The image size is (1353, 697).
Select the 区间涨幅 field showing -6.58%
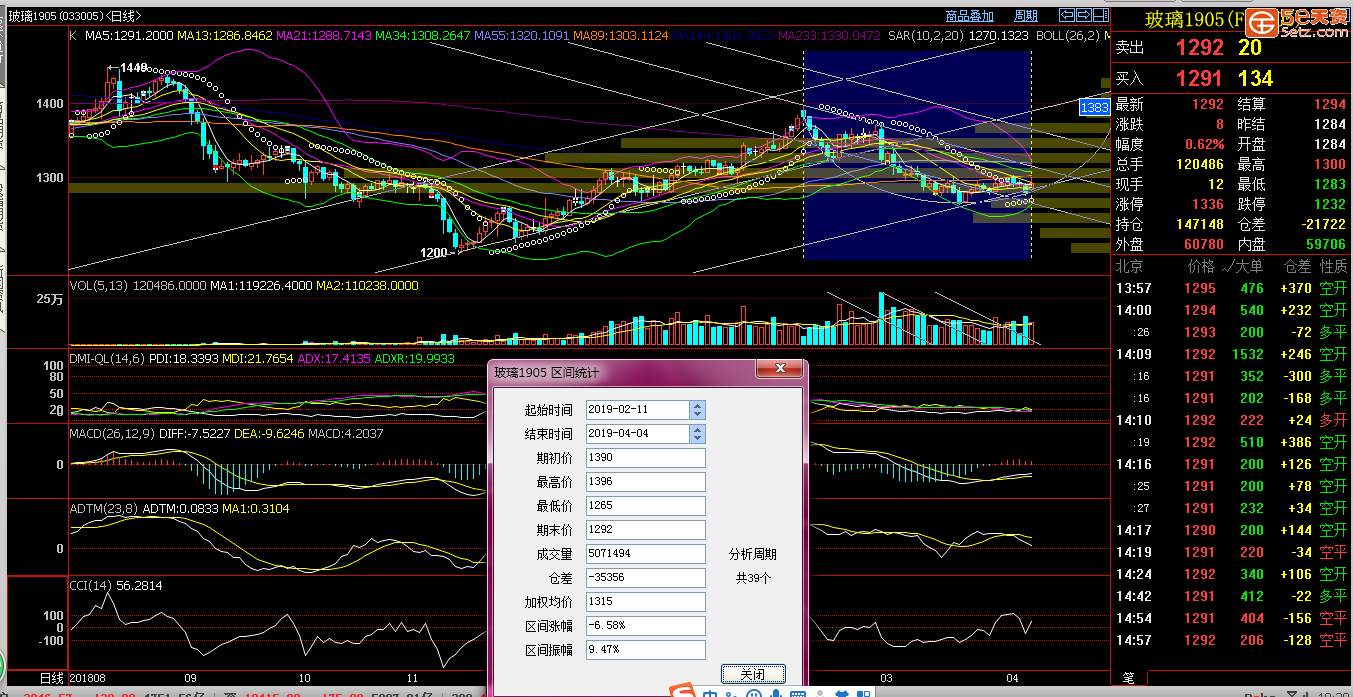point(645,626)
